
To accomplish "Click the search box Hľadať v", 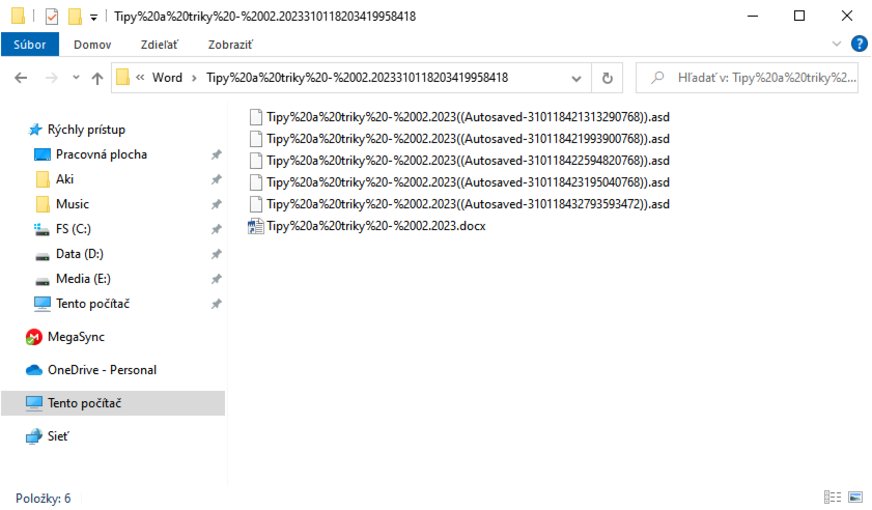I will (x=755, y=78).
